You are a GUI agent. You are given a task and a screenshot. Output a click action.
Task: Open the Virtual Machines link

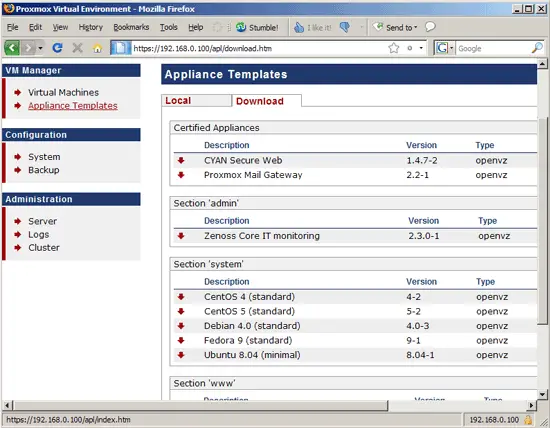pos(63,93)
